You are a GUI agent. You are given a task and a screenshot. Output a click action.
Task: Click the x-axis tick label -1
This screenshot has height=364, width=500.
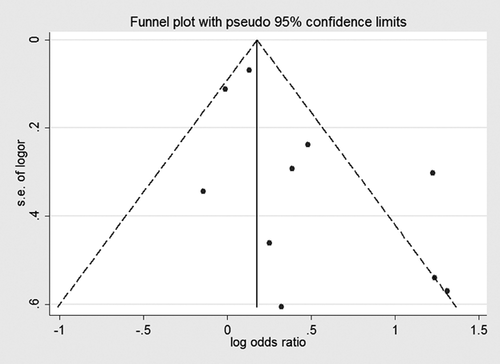59,330
